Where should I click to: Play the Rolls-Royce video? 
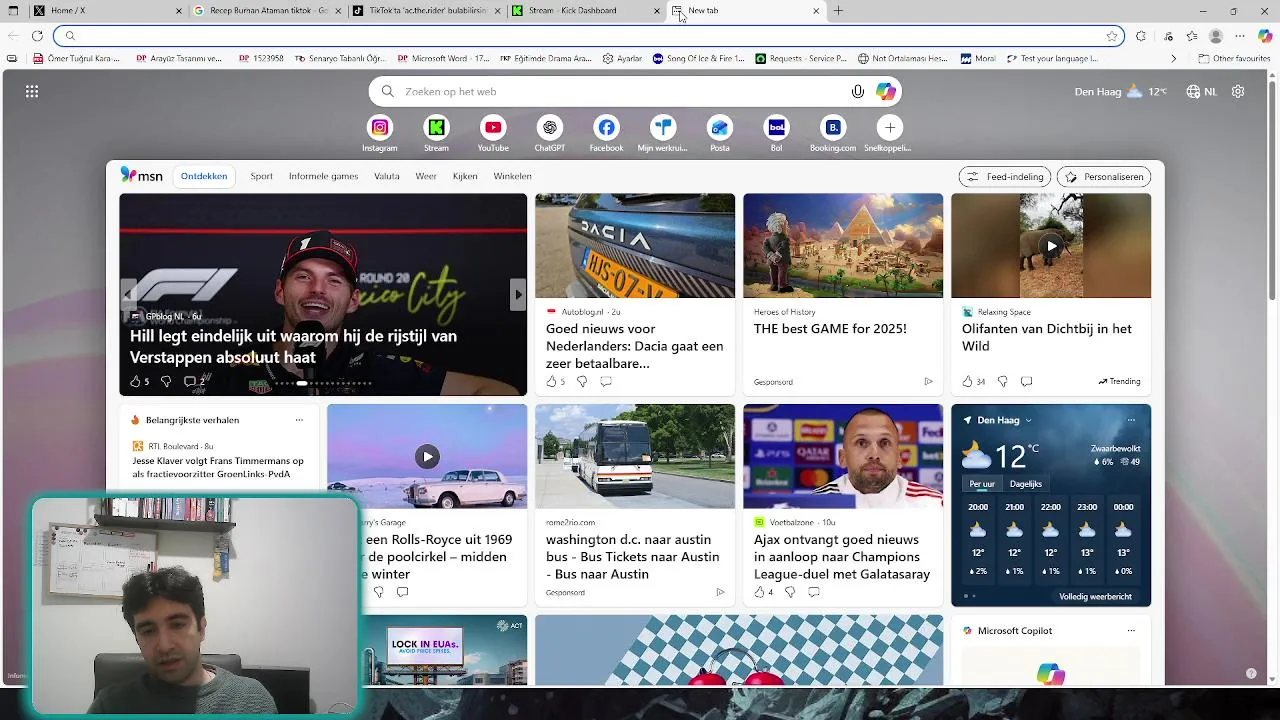427,457
